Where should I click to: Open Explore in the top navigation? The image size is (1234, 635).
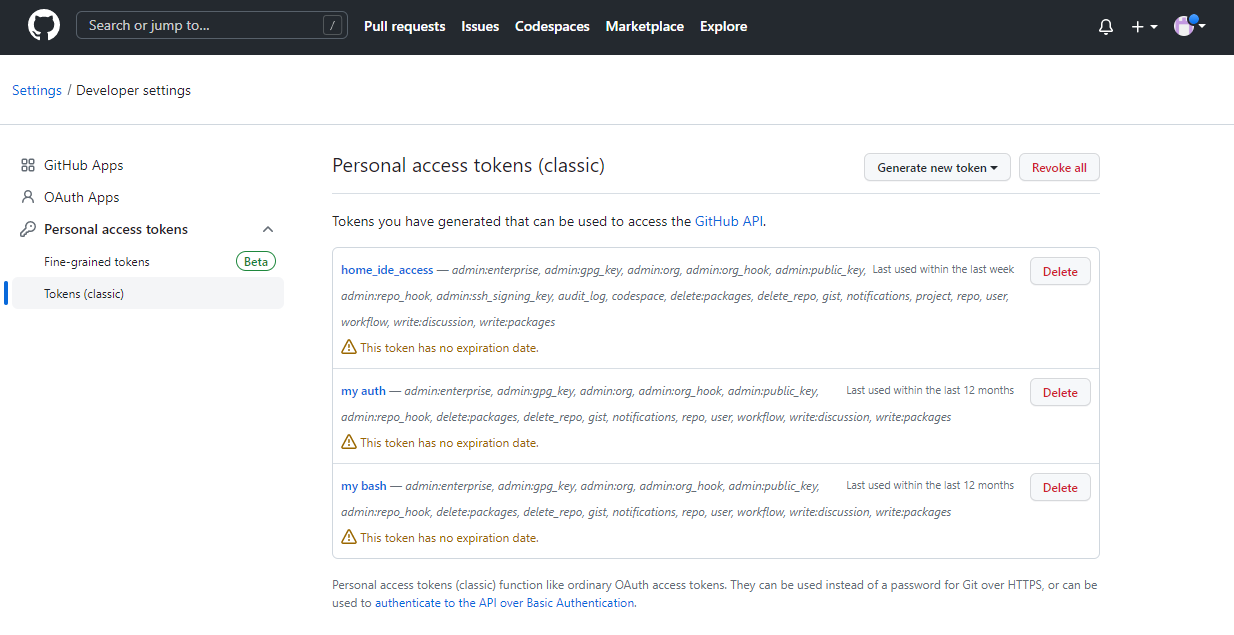[x=723, y=26]
